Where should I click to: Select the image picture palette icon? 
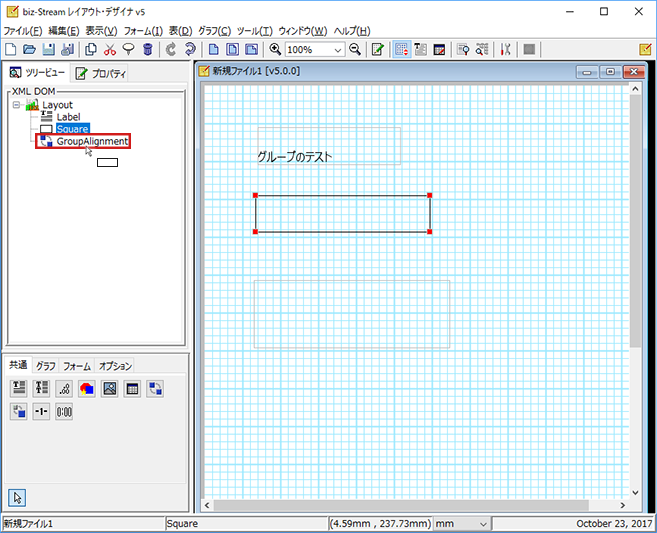110,388
